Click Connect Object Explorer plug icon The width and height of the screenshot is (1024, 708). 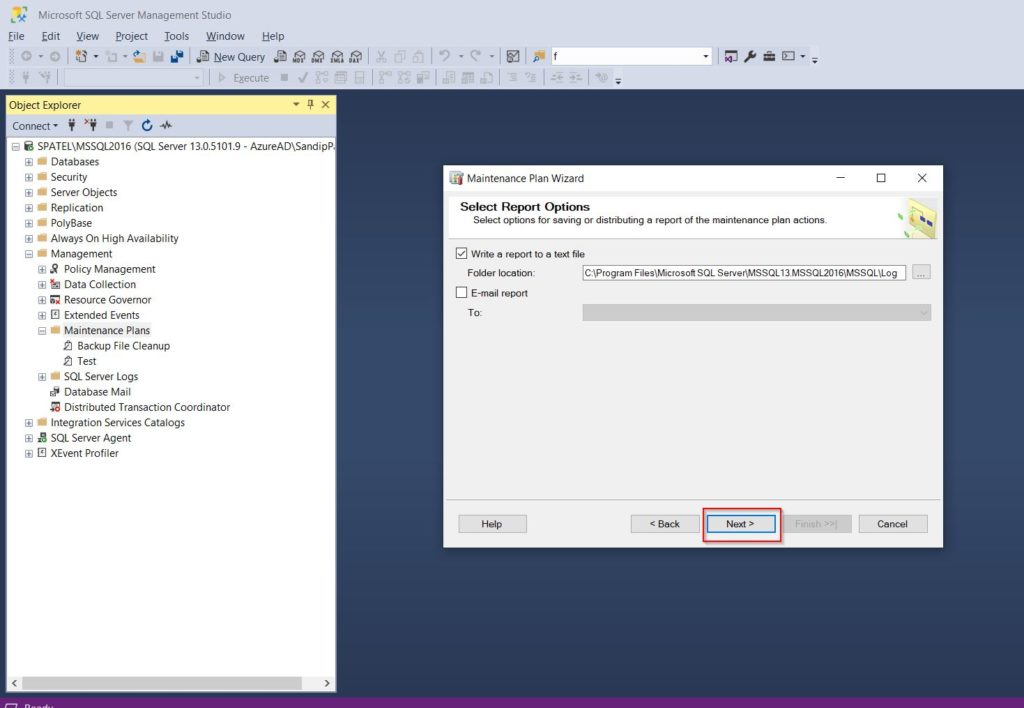click(x=72, y=125)
